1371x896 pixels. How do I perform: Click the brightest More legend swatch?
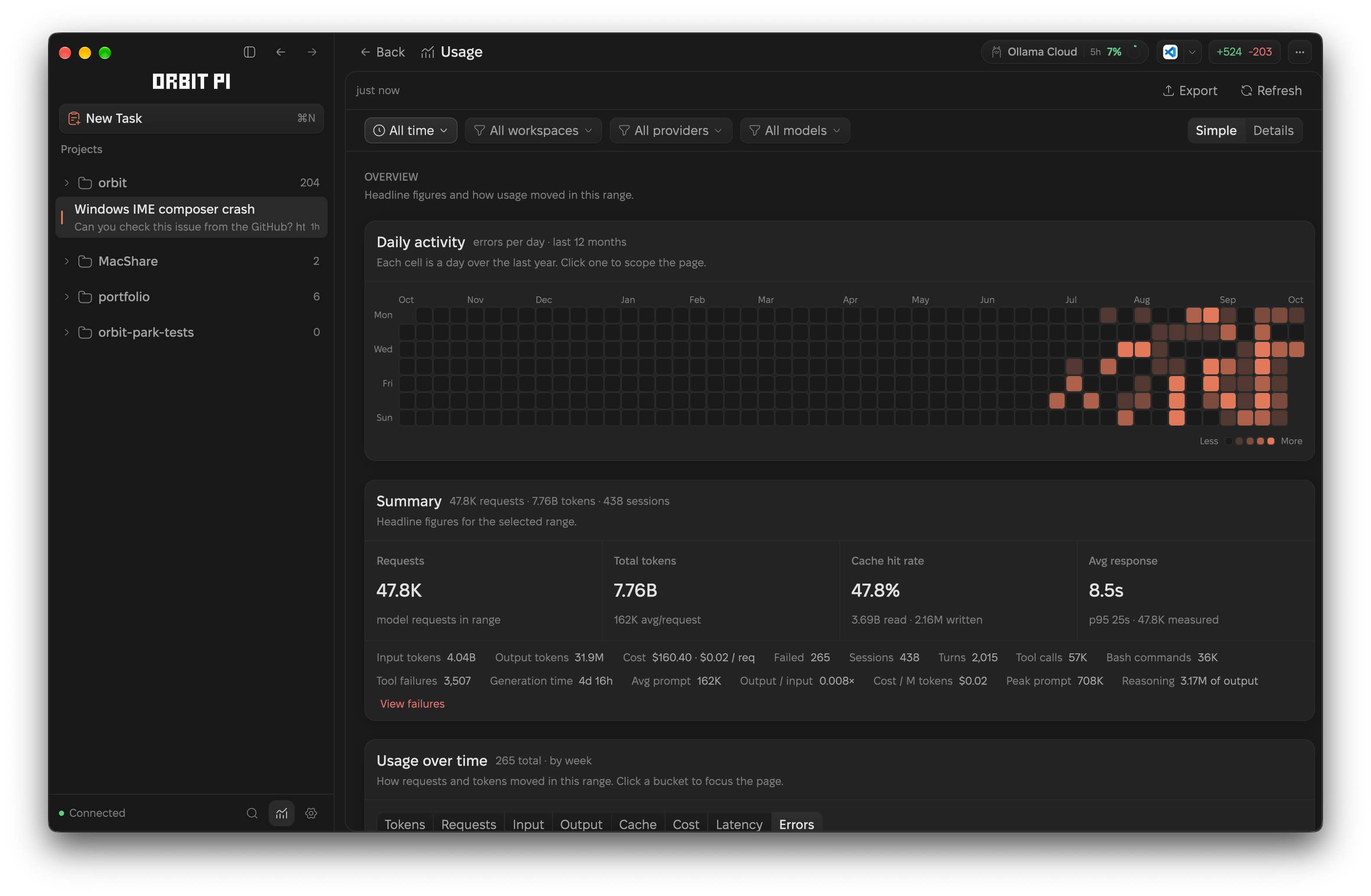(x=1271, y=441)
